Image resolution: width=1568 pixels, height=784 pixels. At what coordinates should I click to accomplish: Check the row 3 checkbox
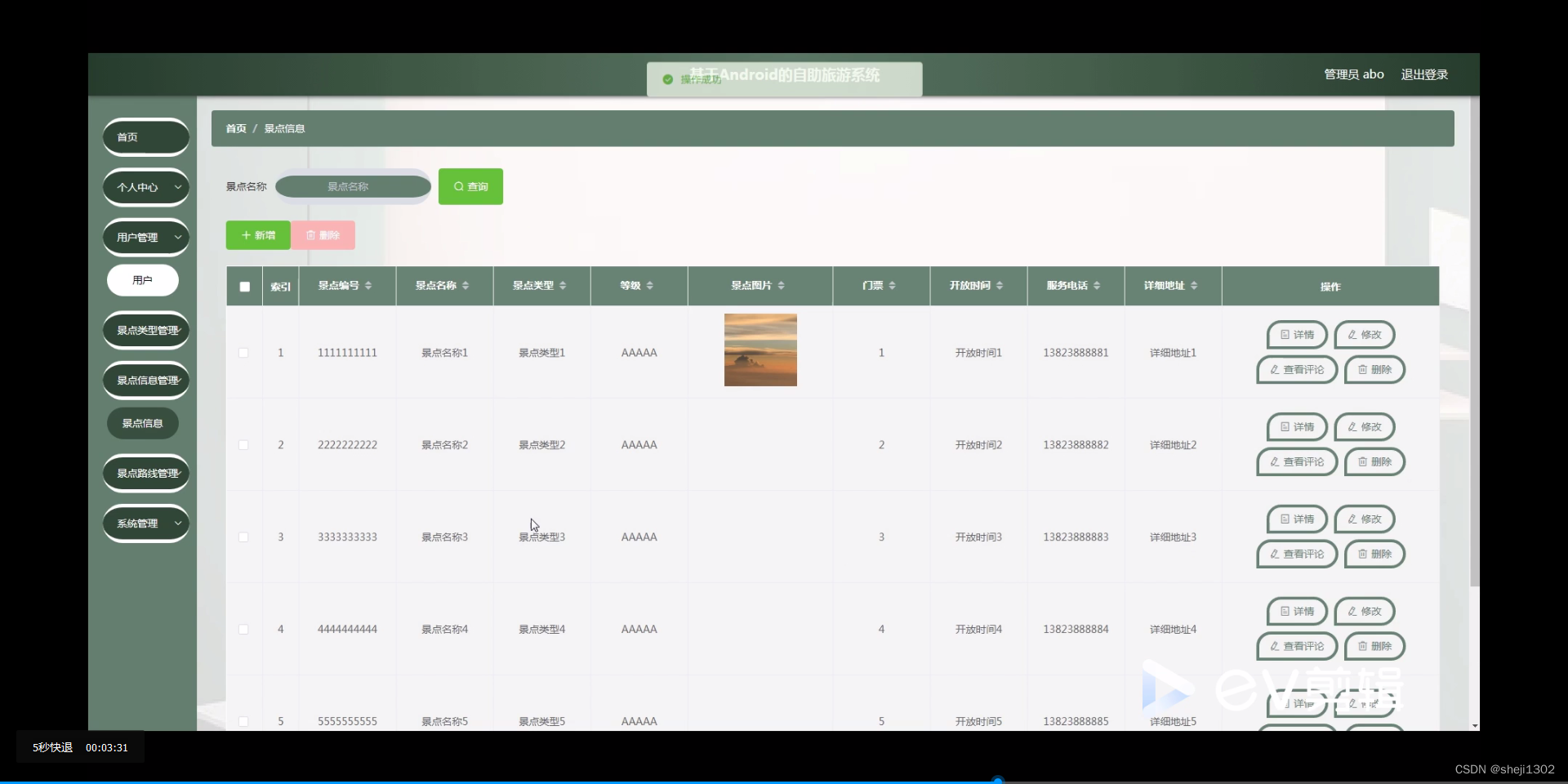[243, 537]
